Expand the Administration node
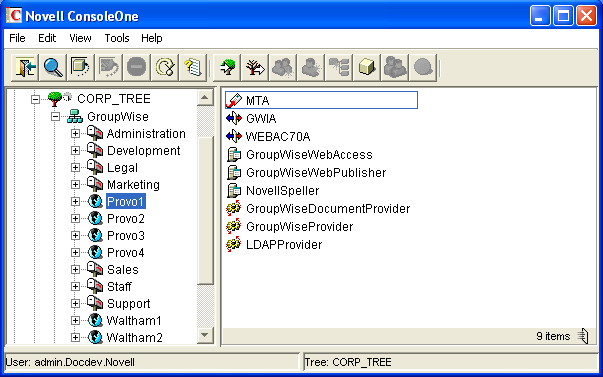 [x=75, y=133]
